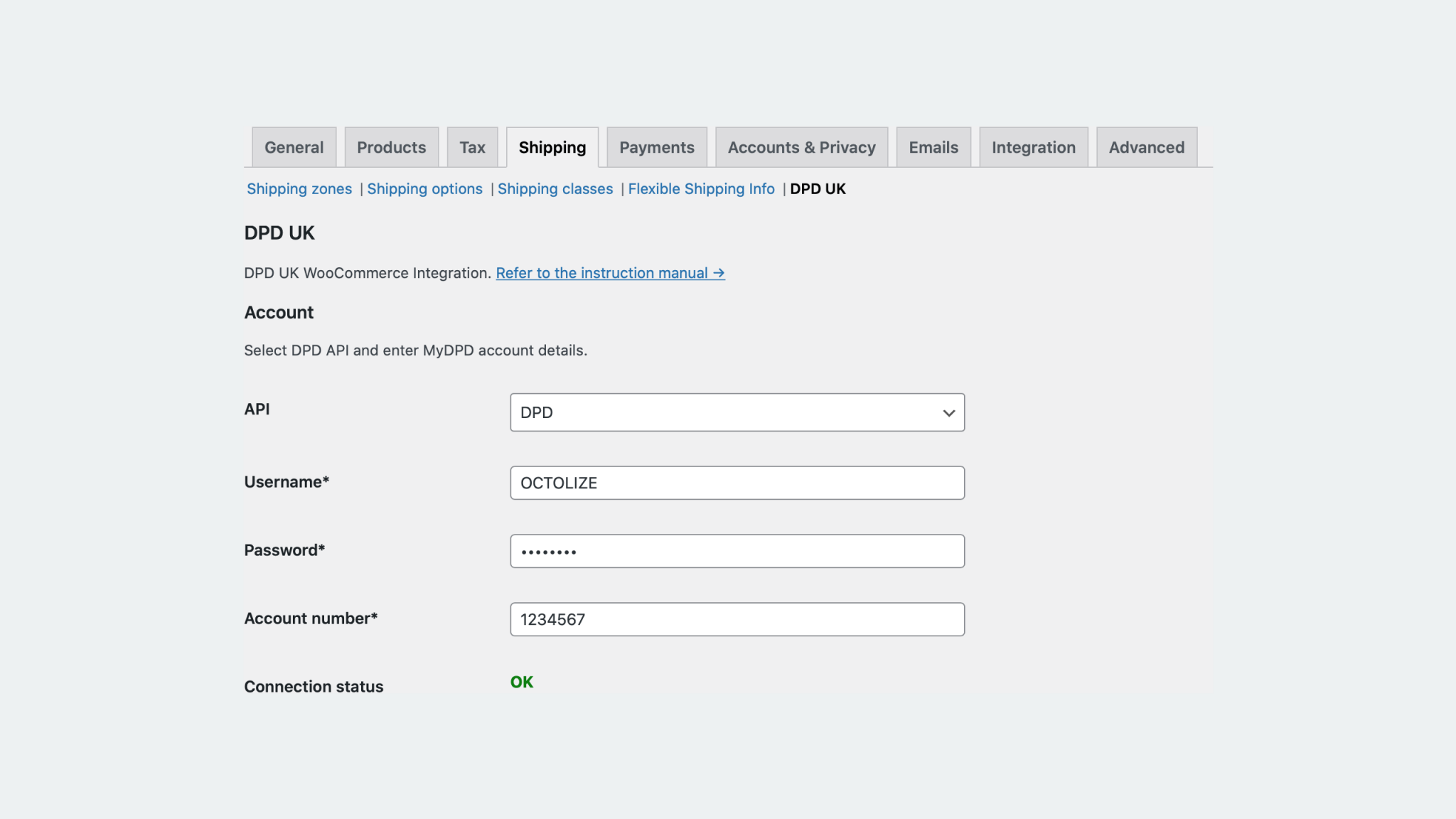This screenshot has width=1456, height=819.
Task: Click the Account number field
Action: click(737, 619)
